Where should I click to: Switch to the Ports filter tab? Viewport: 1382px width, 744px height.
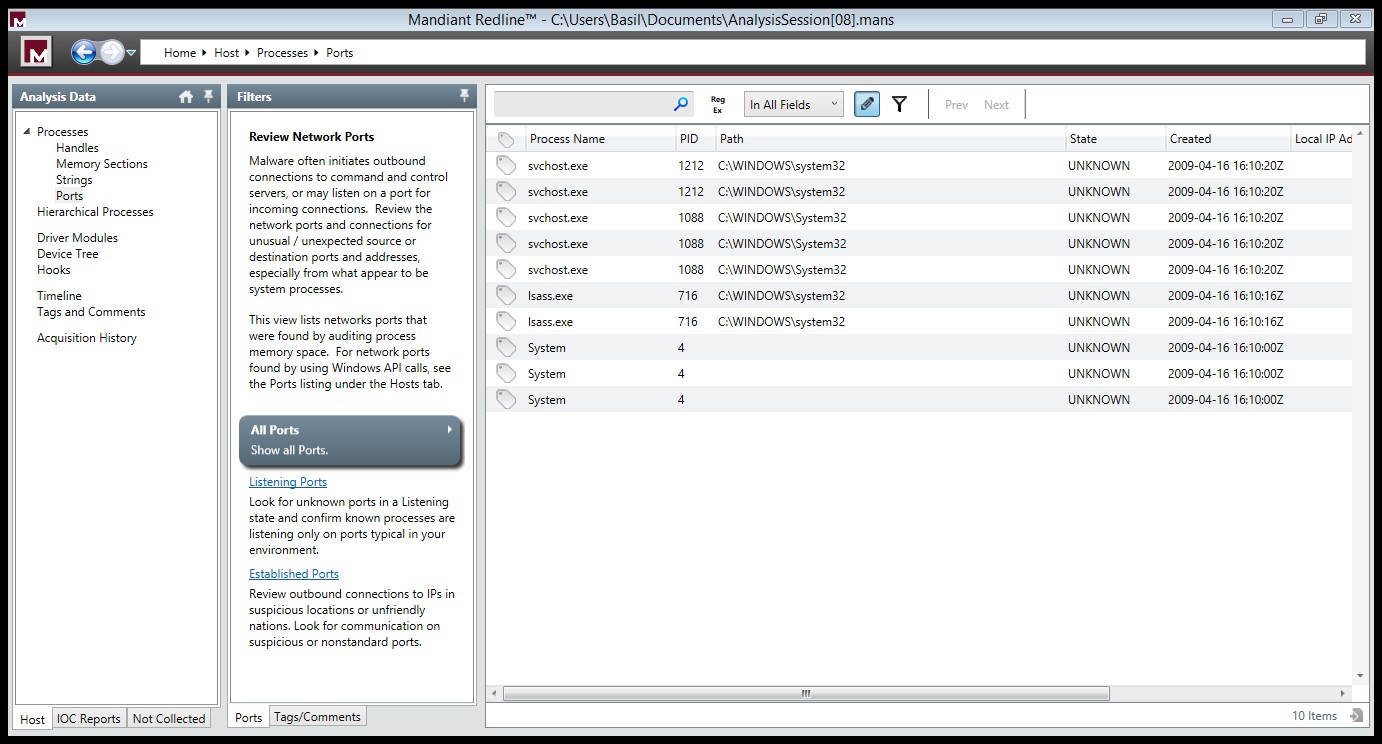coord(249,717)
